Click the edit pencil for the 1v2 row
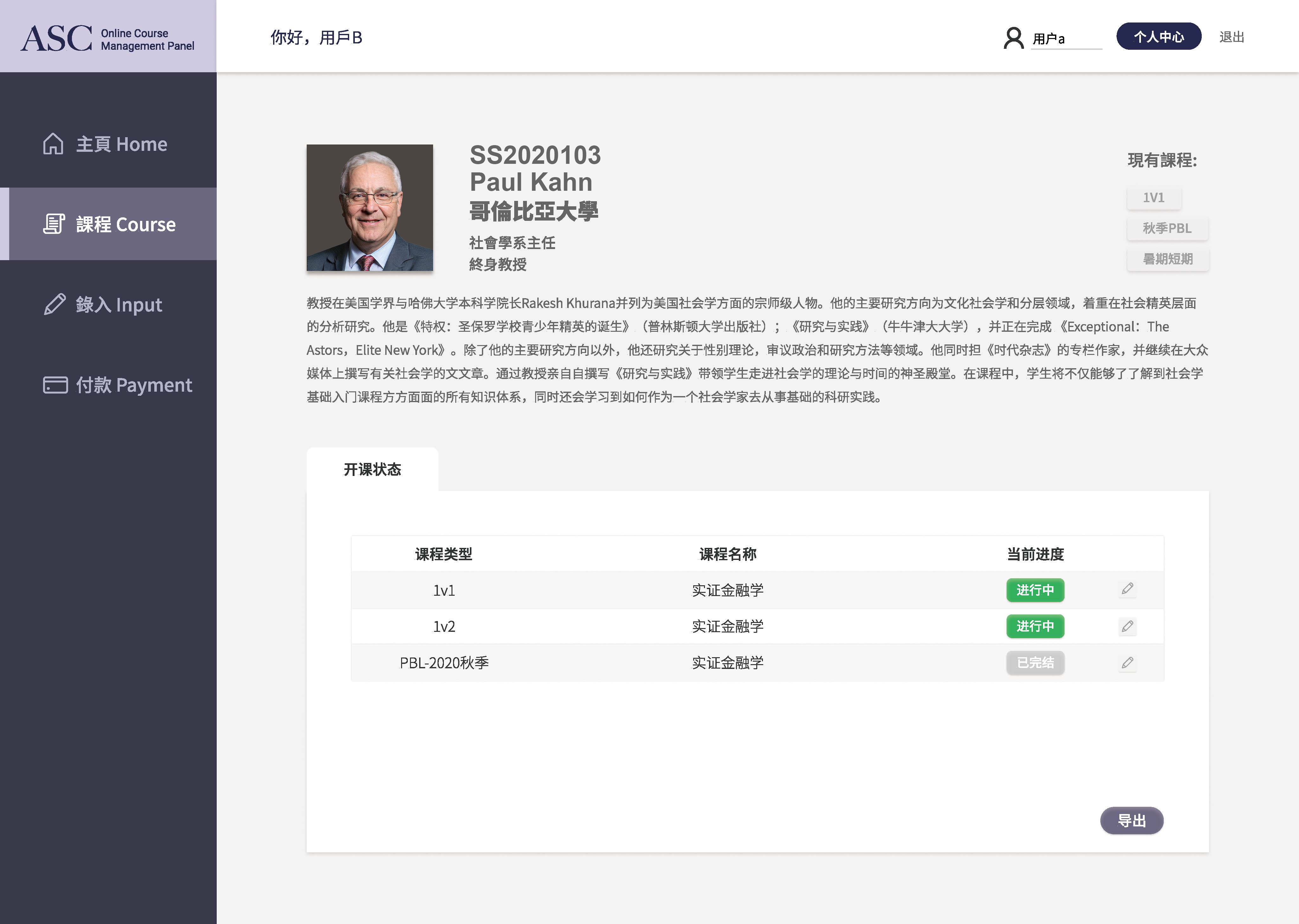This screenshot has width=1299, height=924. point(1127,626)
